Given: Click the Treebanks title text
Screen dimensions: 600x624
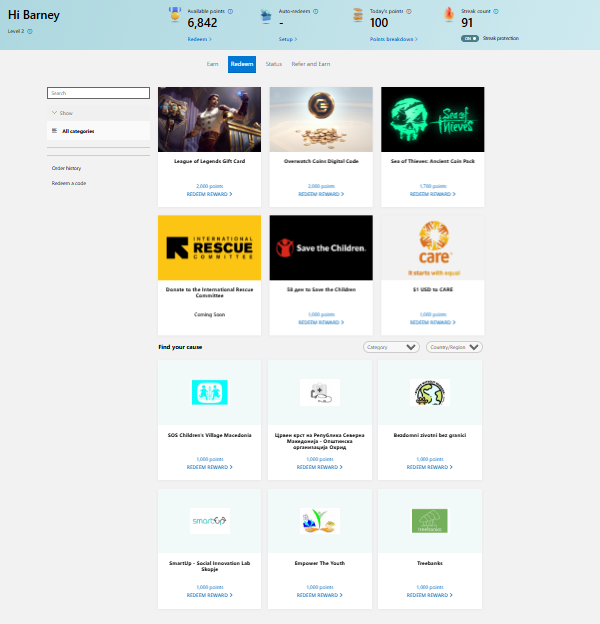Looking at the screenshot, I should tap(430, 563).
